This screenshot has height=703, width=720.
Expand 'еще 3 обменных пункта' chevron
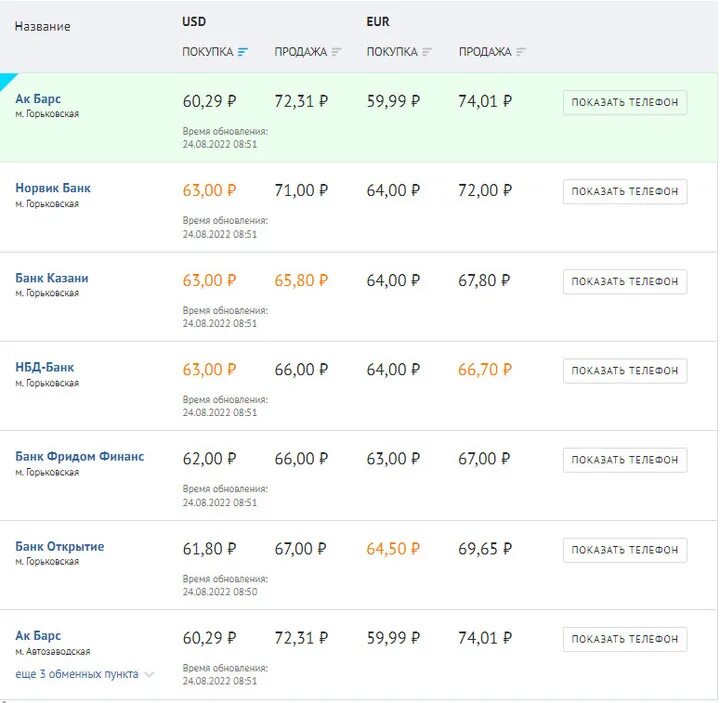[x=150, y=675]
